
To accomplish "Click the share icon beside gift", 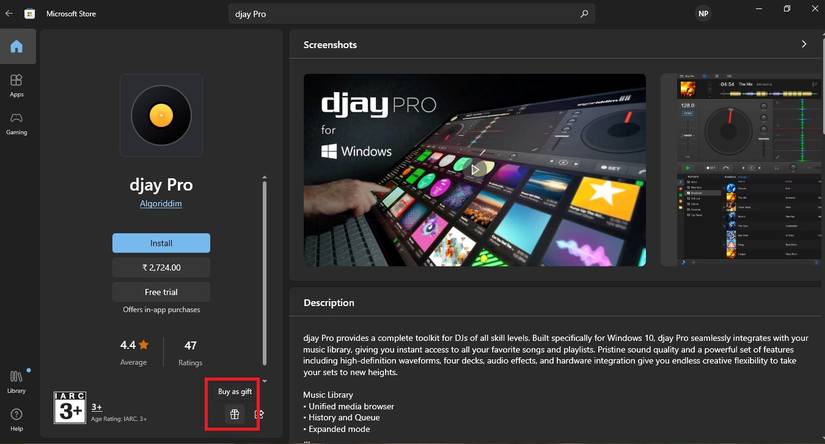I will [258, 415].
